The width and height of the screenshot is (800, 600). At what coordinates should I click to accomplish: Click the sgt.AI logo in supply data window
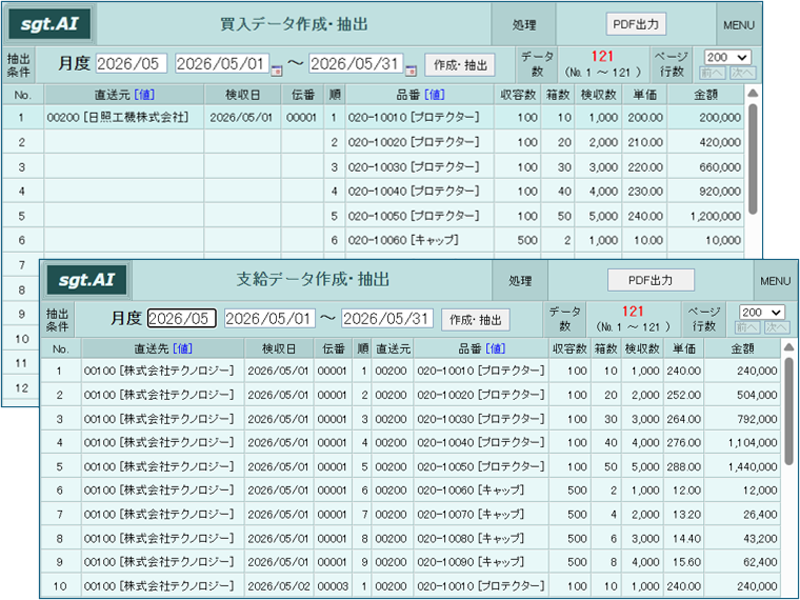[x=86, y=280]
